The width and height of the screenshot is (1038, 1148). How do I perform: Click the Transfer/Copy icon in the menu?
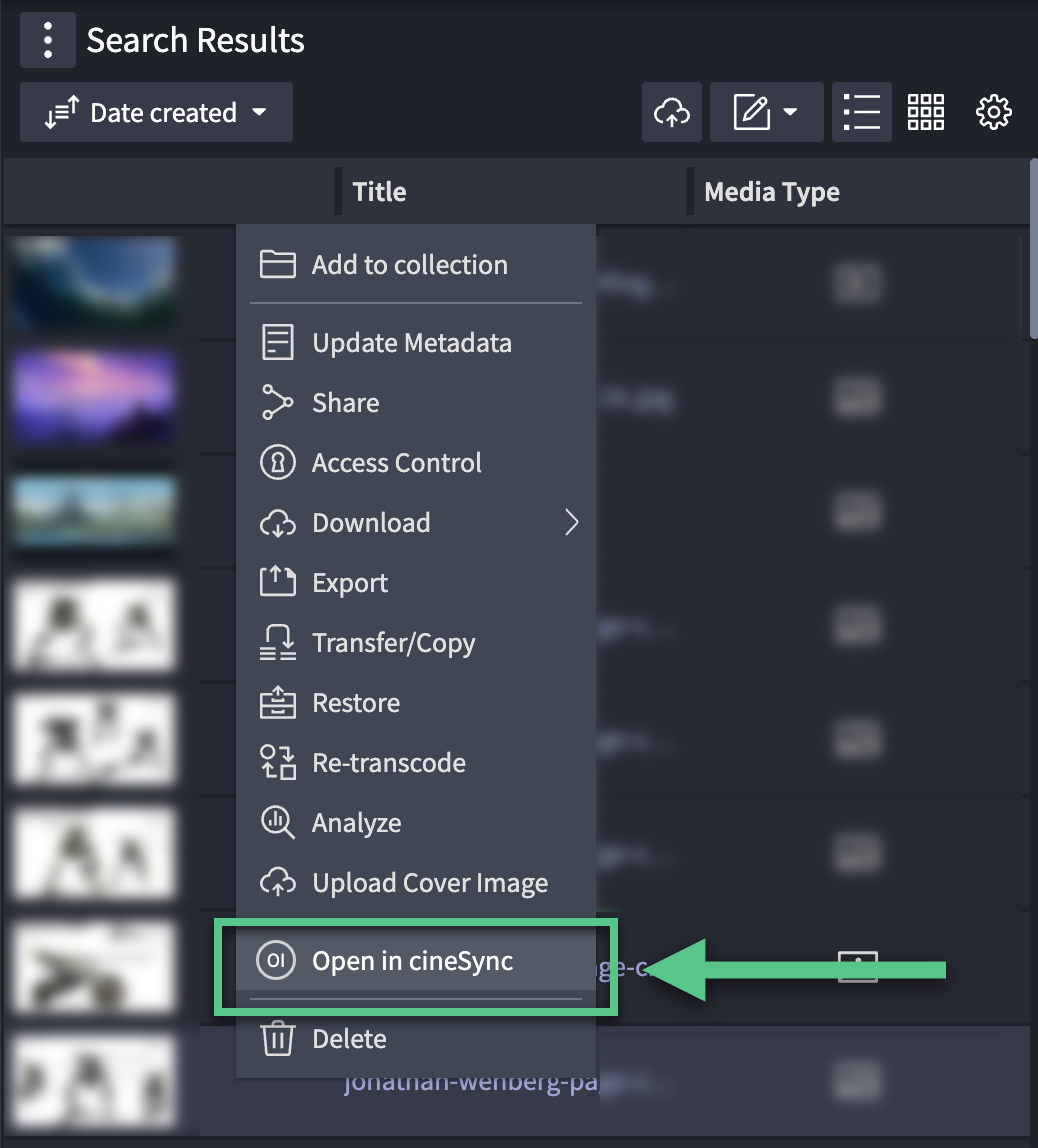(278, 642)
